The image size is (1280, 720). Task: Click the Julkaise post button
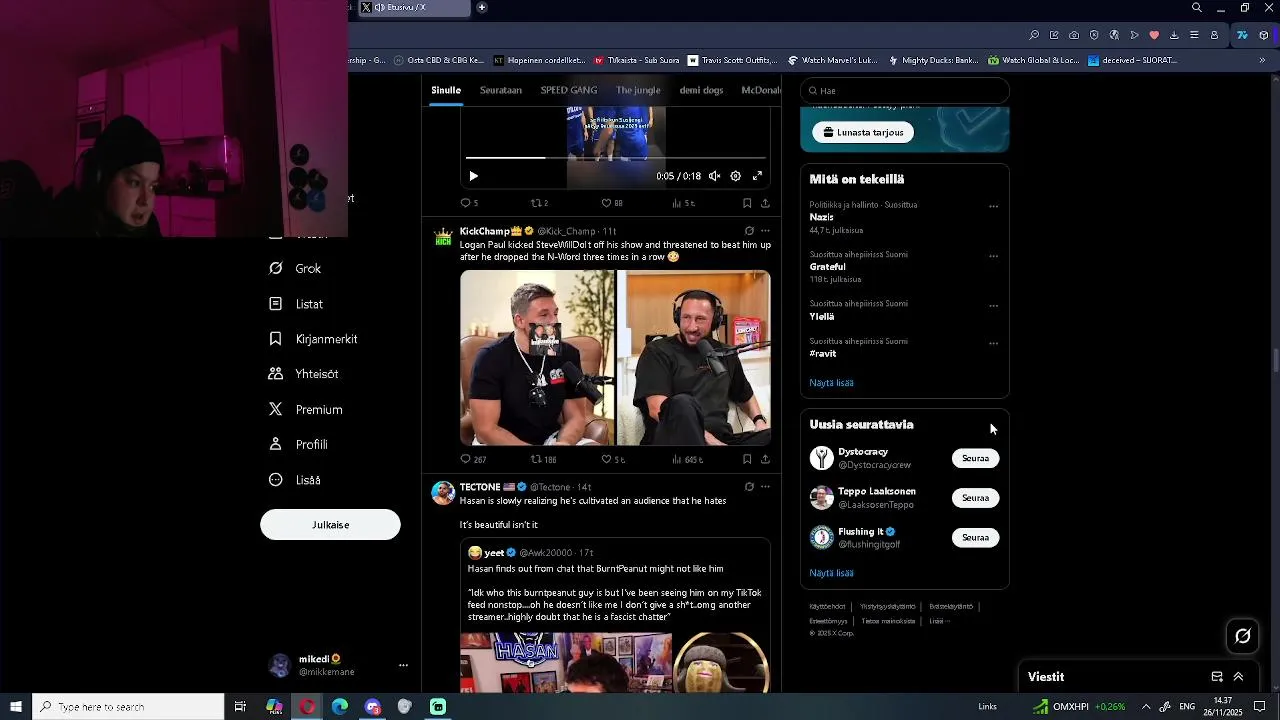[330, 525]
